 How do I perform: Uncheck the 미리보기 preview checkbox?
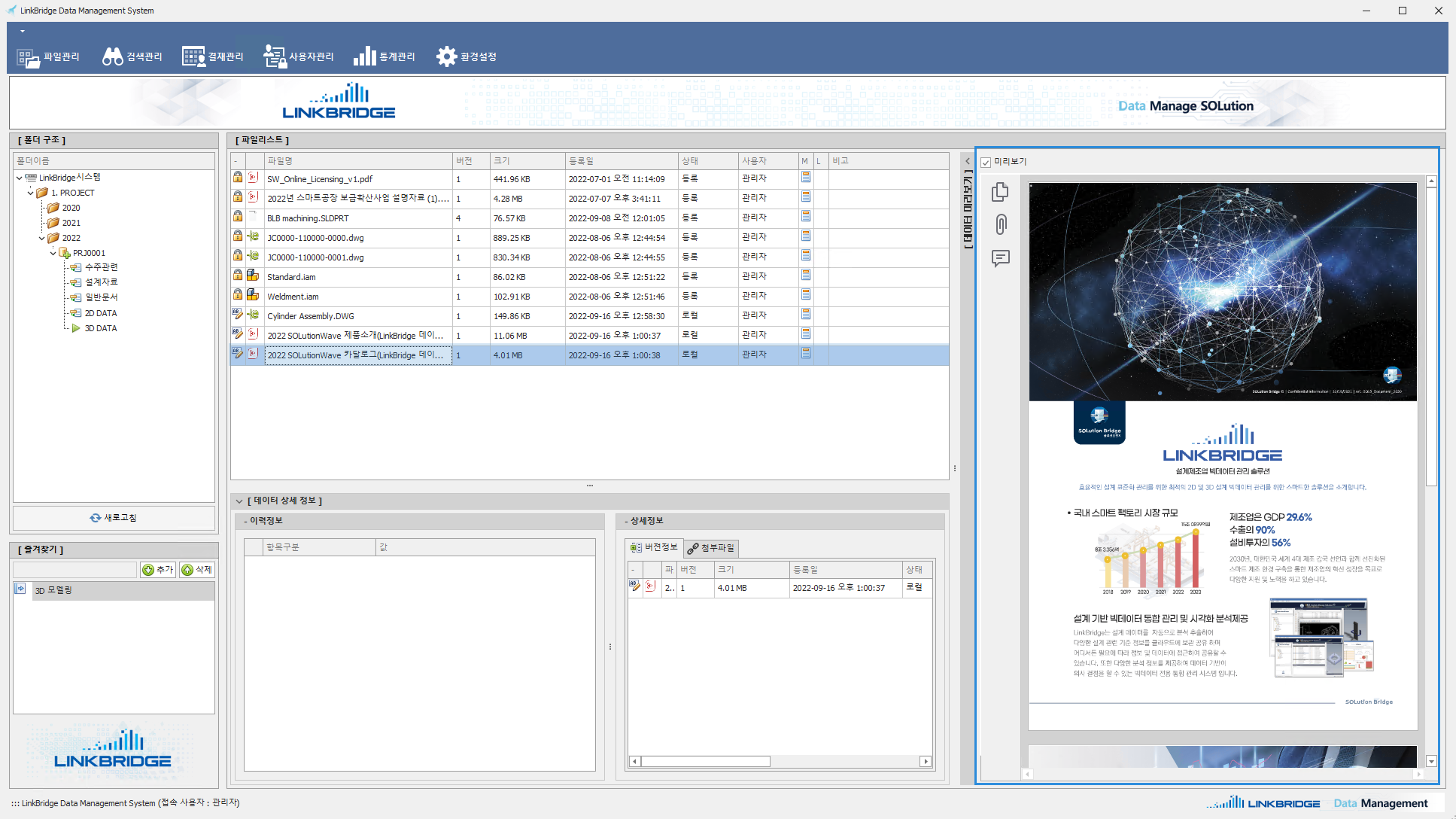(x=986, y=163)
